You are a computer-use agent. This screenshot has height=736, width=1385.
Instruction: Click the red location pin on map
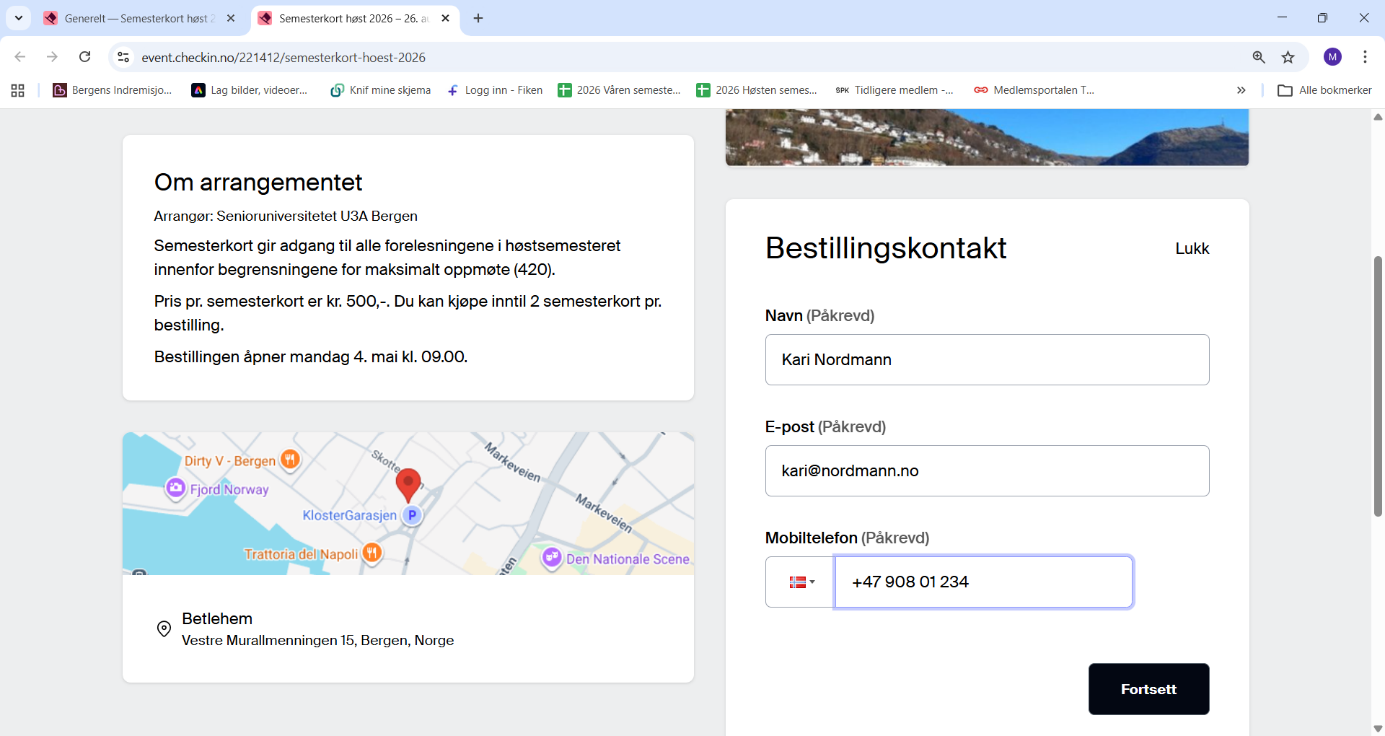tap(408, 484)
